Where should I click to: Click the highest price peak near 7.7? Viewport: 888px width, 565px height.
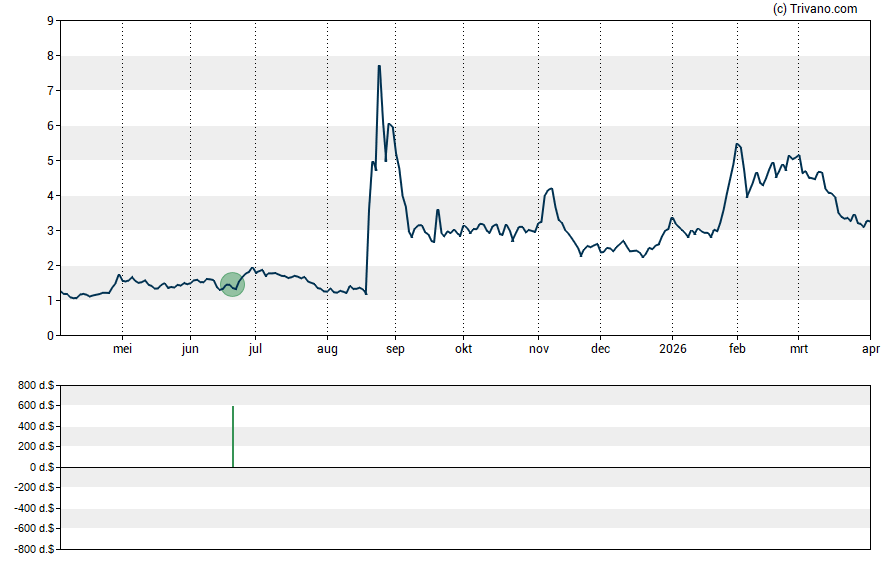[379, 66]
